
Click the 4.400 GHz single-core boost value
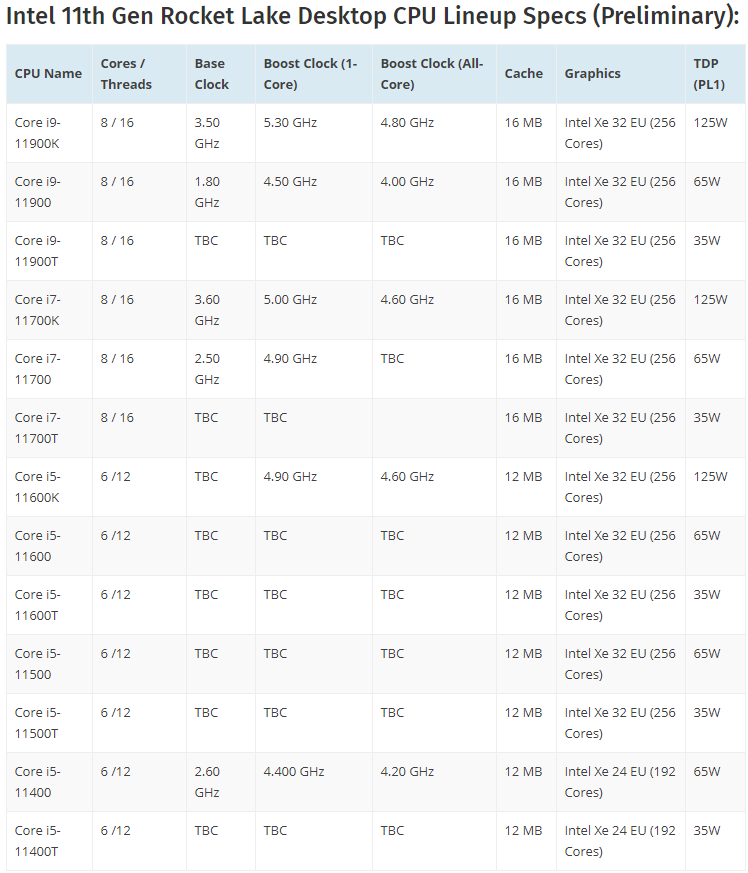pyautogui.click(x=294, y=772)
